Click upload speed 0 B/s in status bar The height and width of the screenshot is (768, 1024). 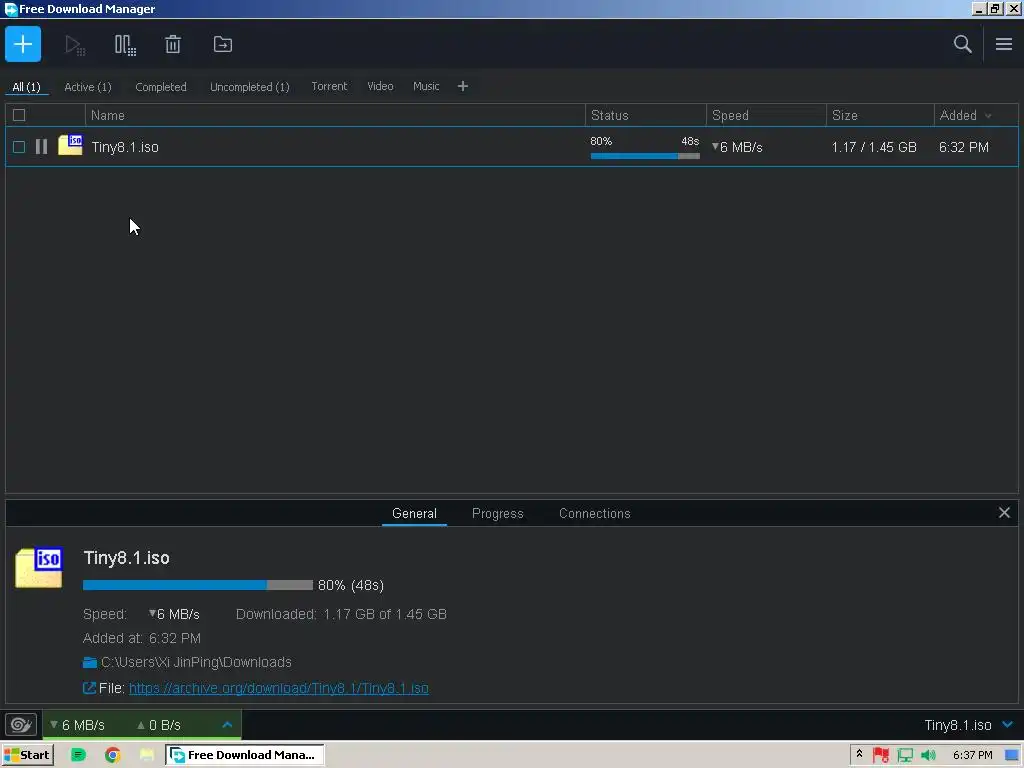(x=159, y=725)
